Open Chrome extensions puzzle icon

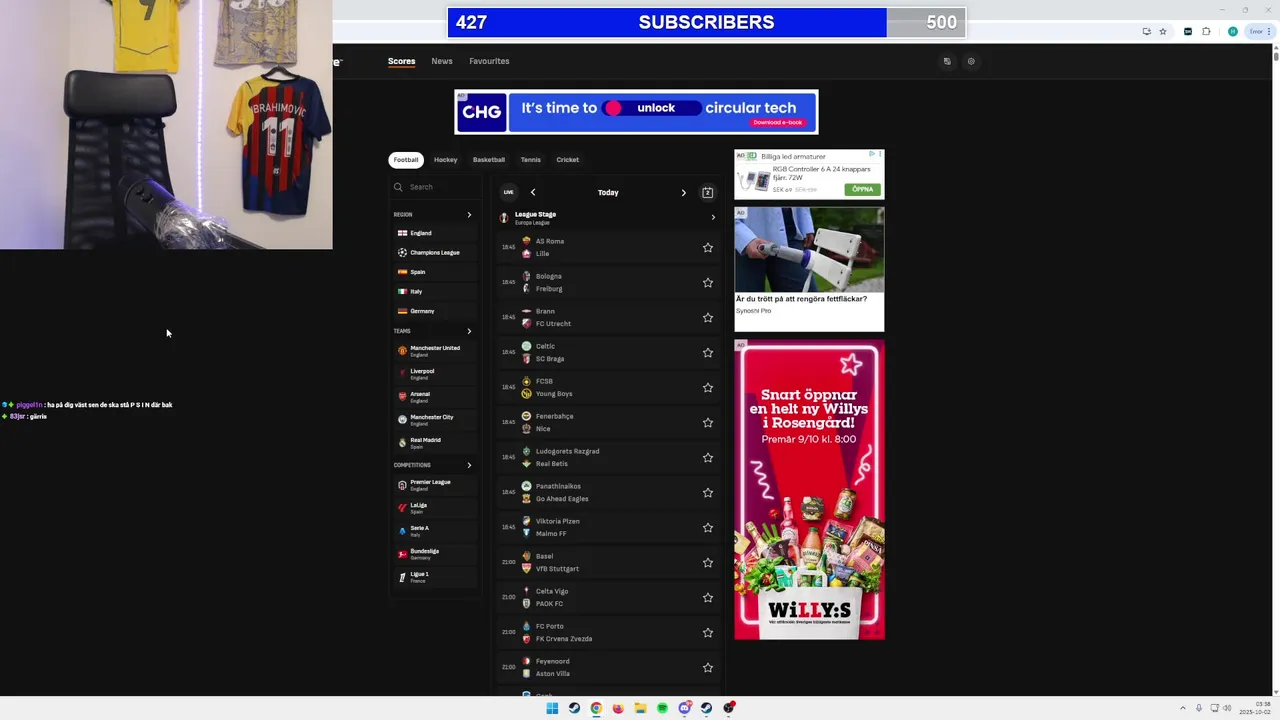point(1206,31)
